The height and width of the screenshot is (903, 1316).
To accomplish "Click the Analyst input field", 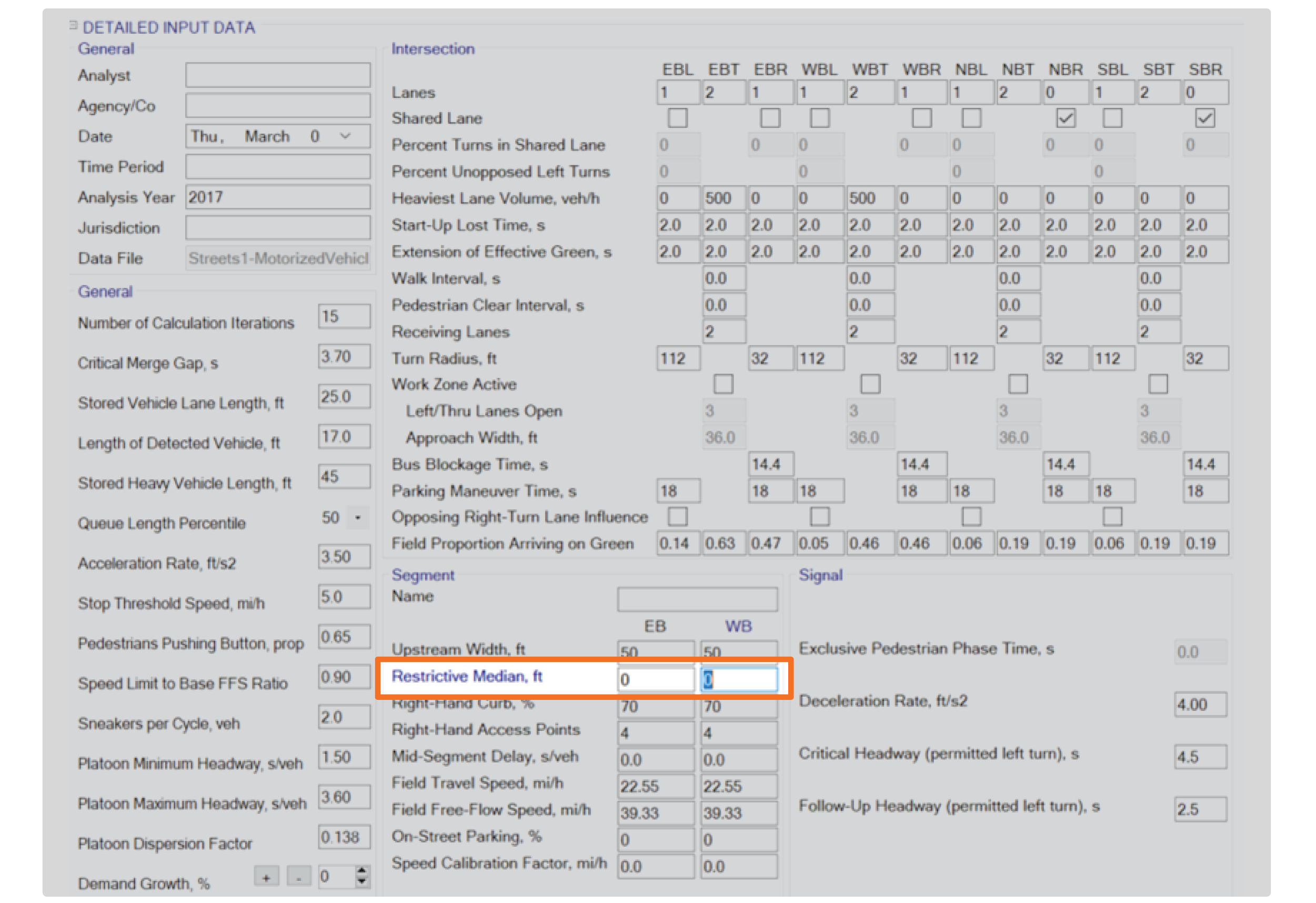I will click(278, 75).
